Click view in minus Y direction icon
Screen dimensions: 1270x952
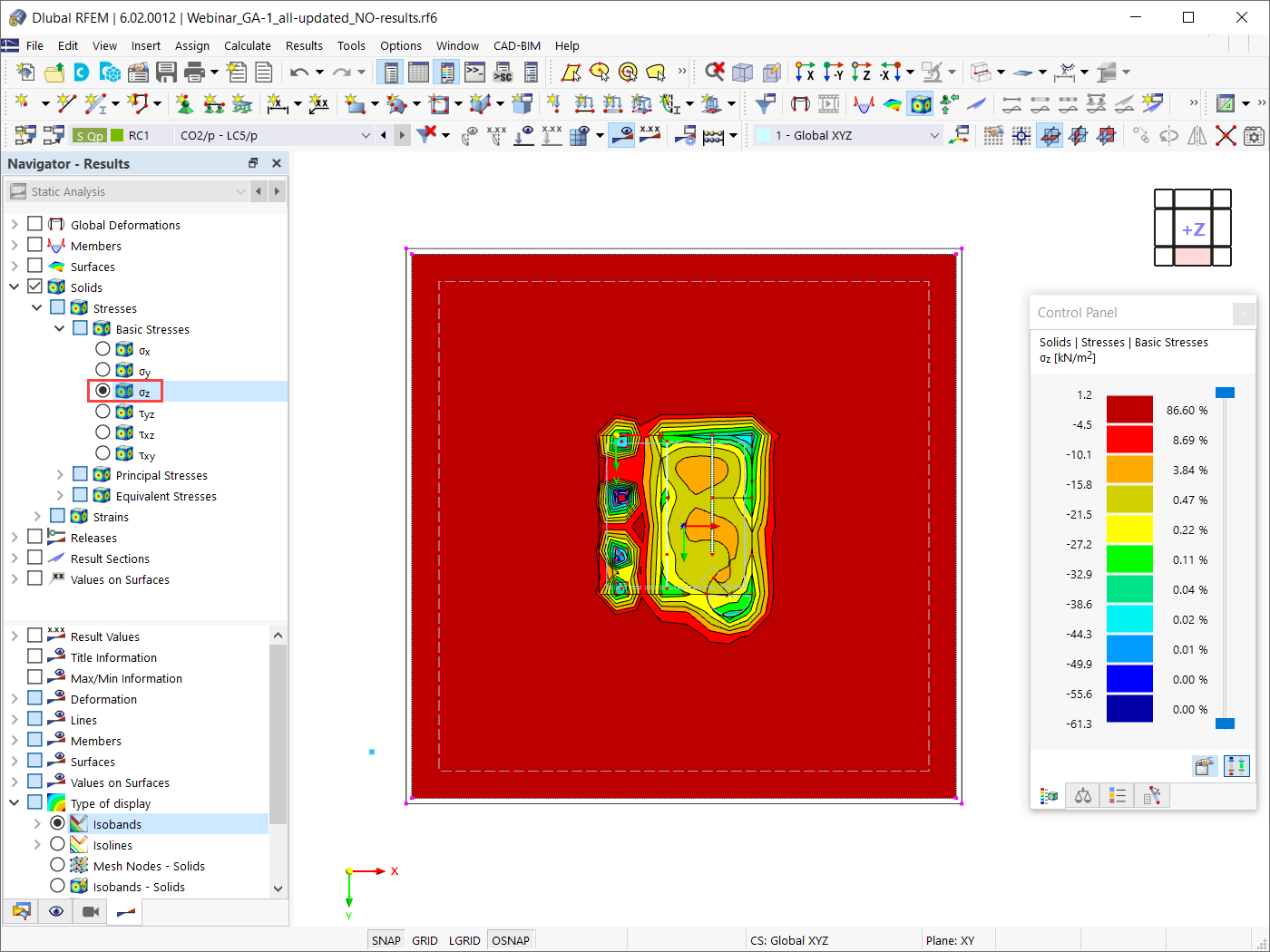pyautogui.click(x=833, y=72)
